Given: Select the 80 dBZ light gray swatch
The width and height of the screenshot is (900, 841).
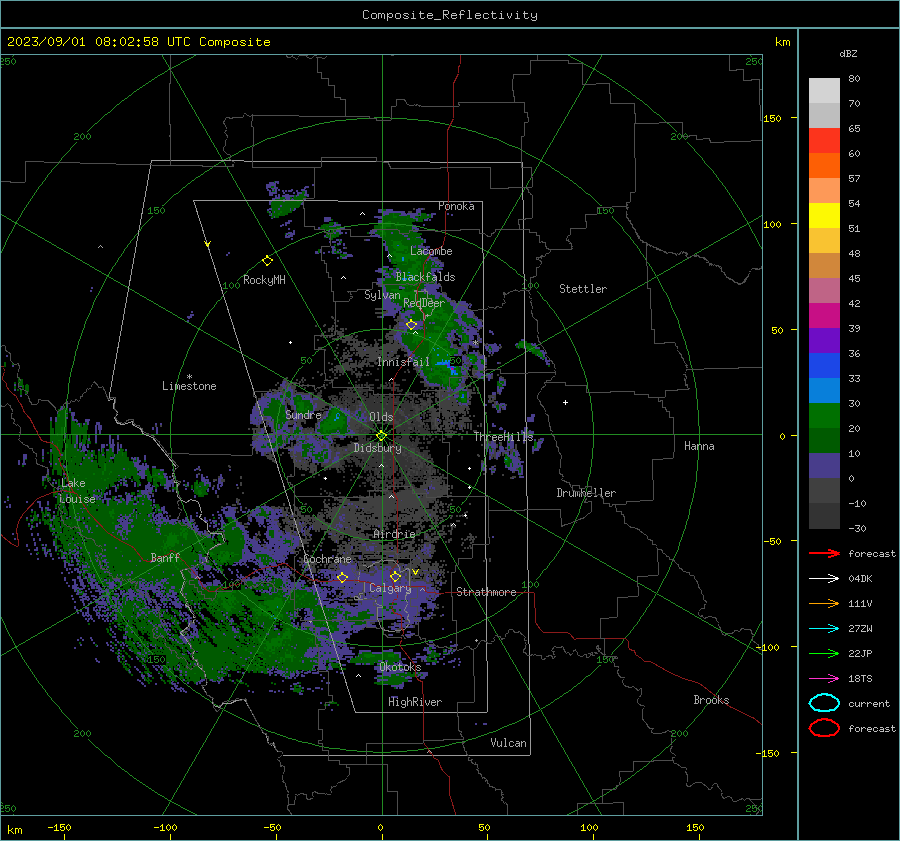Looking at the screenshot, I should click(x=824, y=90).
